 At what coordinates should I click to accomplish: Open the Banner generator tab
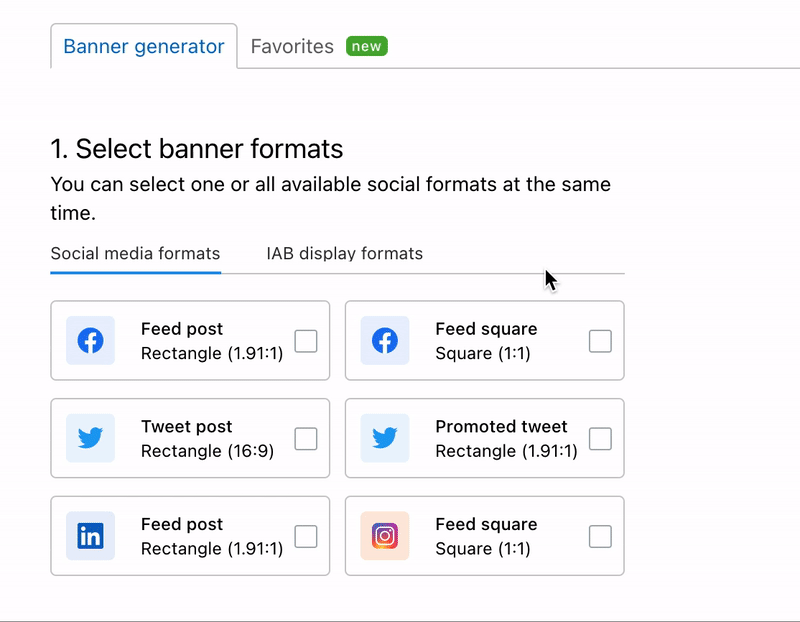(x=143, y=46)
